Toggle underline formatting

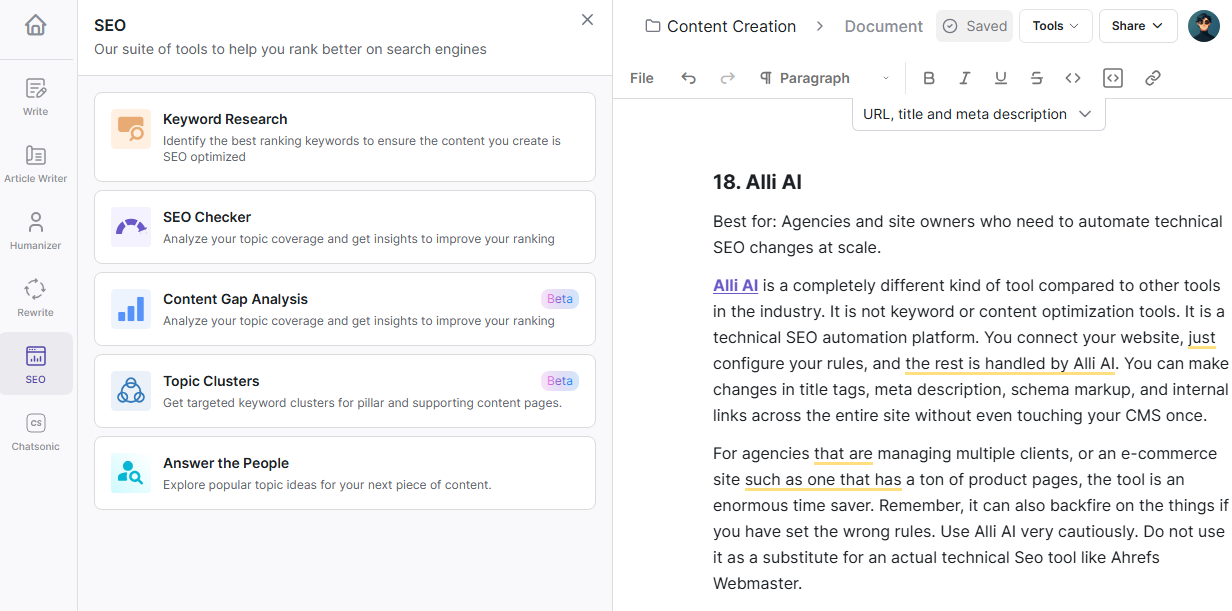point(1001,78)
